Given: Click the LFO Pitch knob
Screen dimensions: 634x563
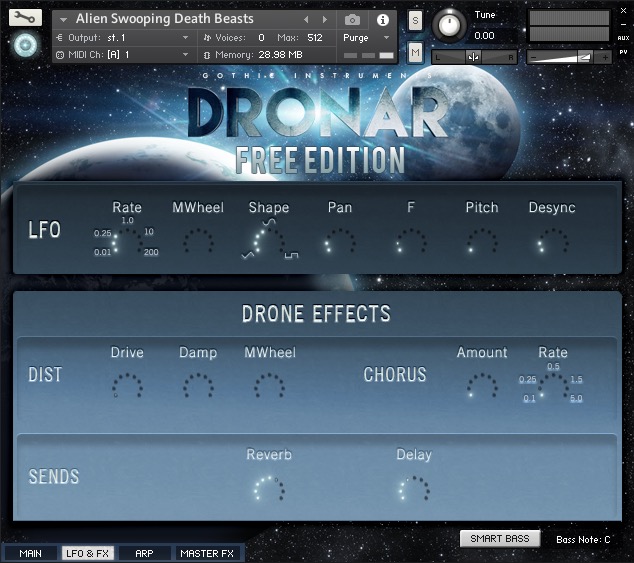Looking at the screenshot, I should click(x=482, y=241).
